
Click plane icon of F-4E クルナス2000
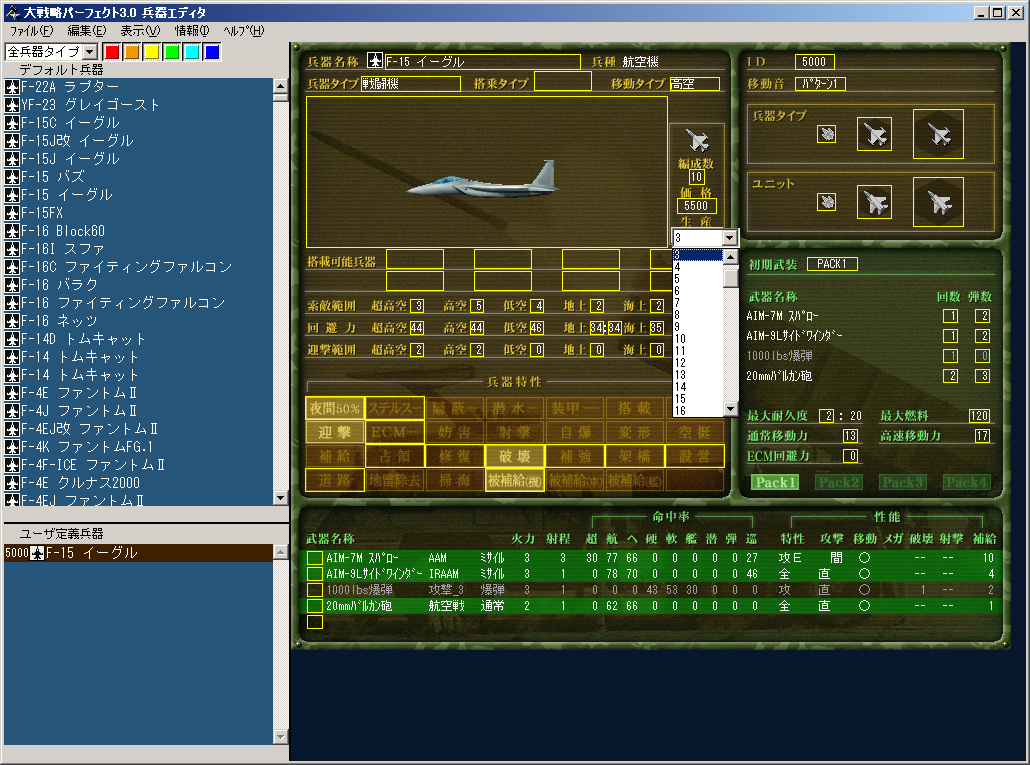coord(12,483)
